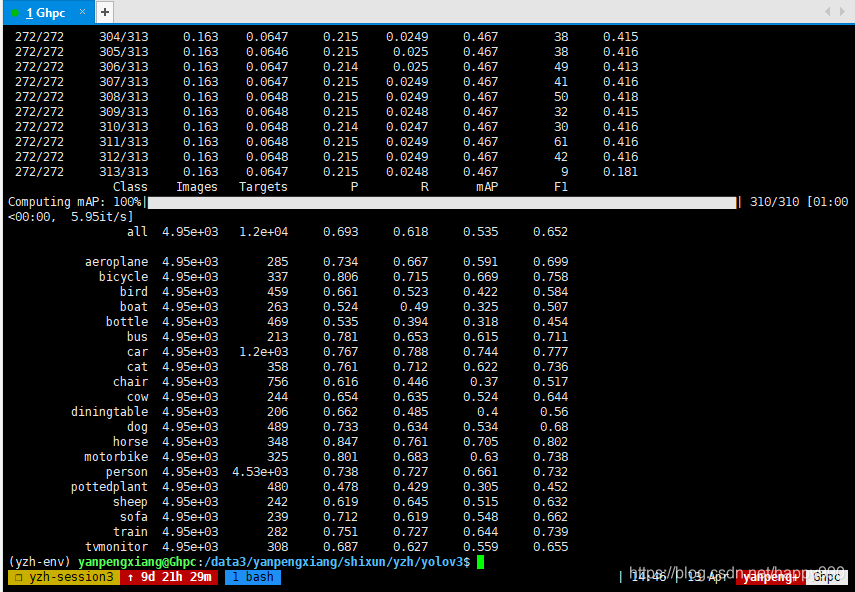Screen dimensions: 855x592
Task: Click the Computing mAP progress bar
Action: (442, 202)
